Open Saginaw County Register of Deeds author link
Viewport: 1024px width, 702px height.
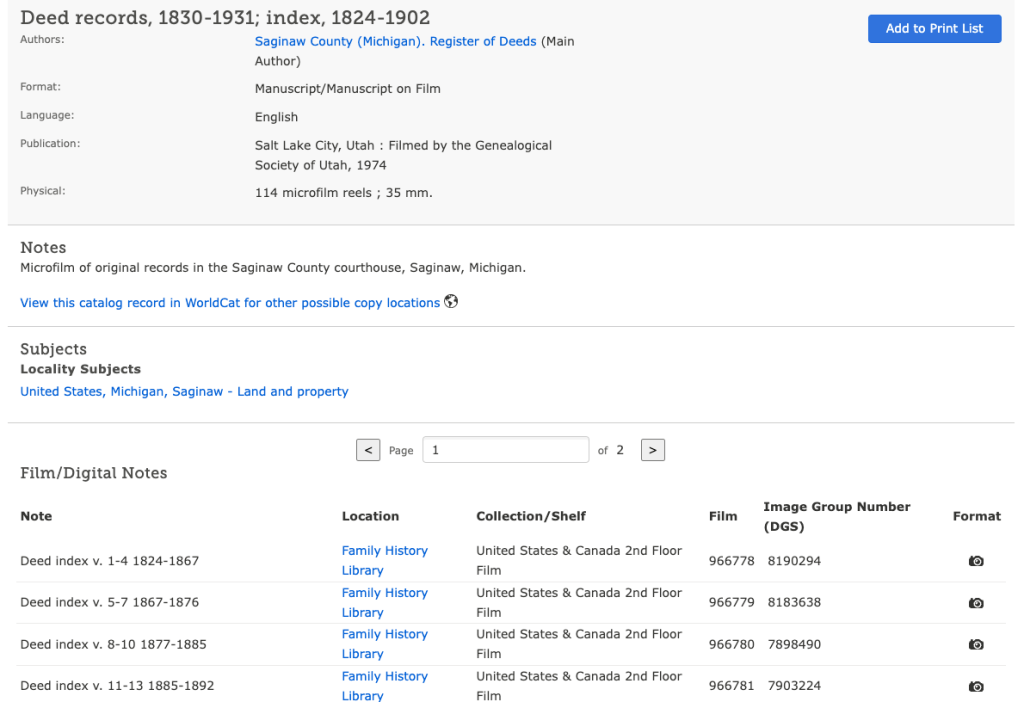[x=395, y=42]
